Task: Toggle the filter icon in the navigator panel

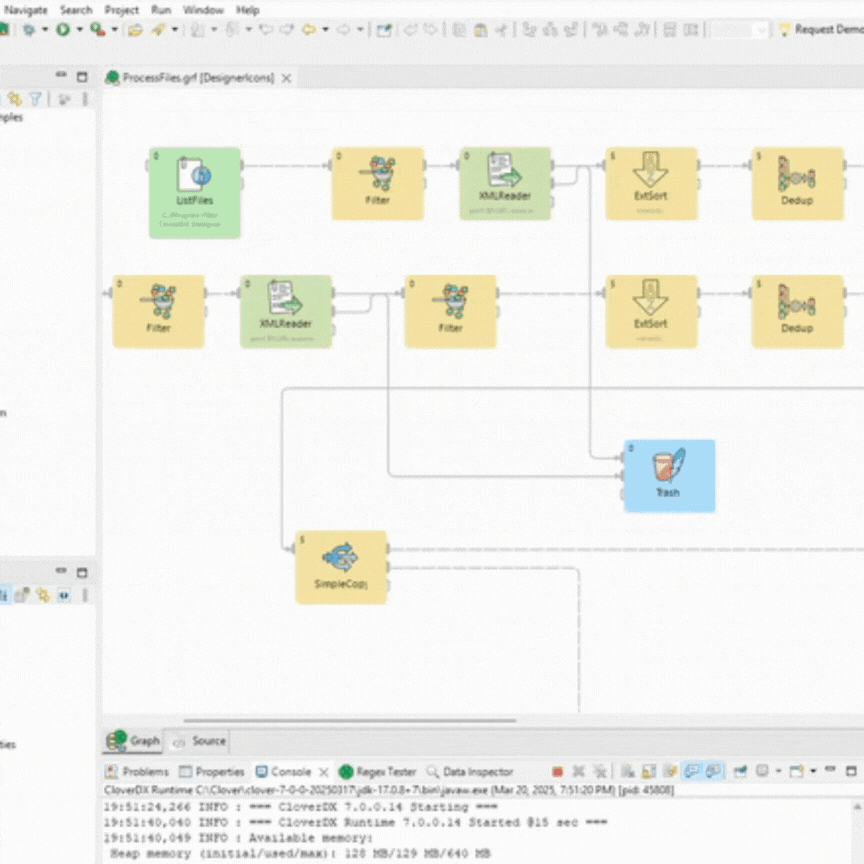Action: point(36,99)
